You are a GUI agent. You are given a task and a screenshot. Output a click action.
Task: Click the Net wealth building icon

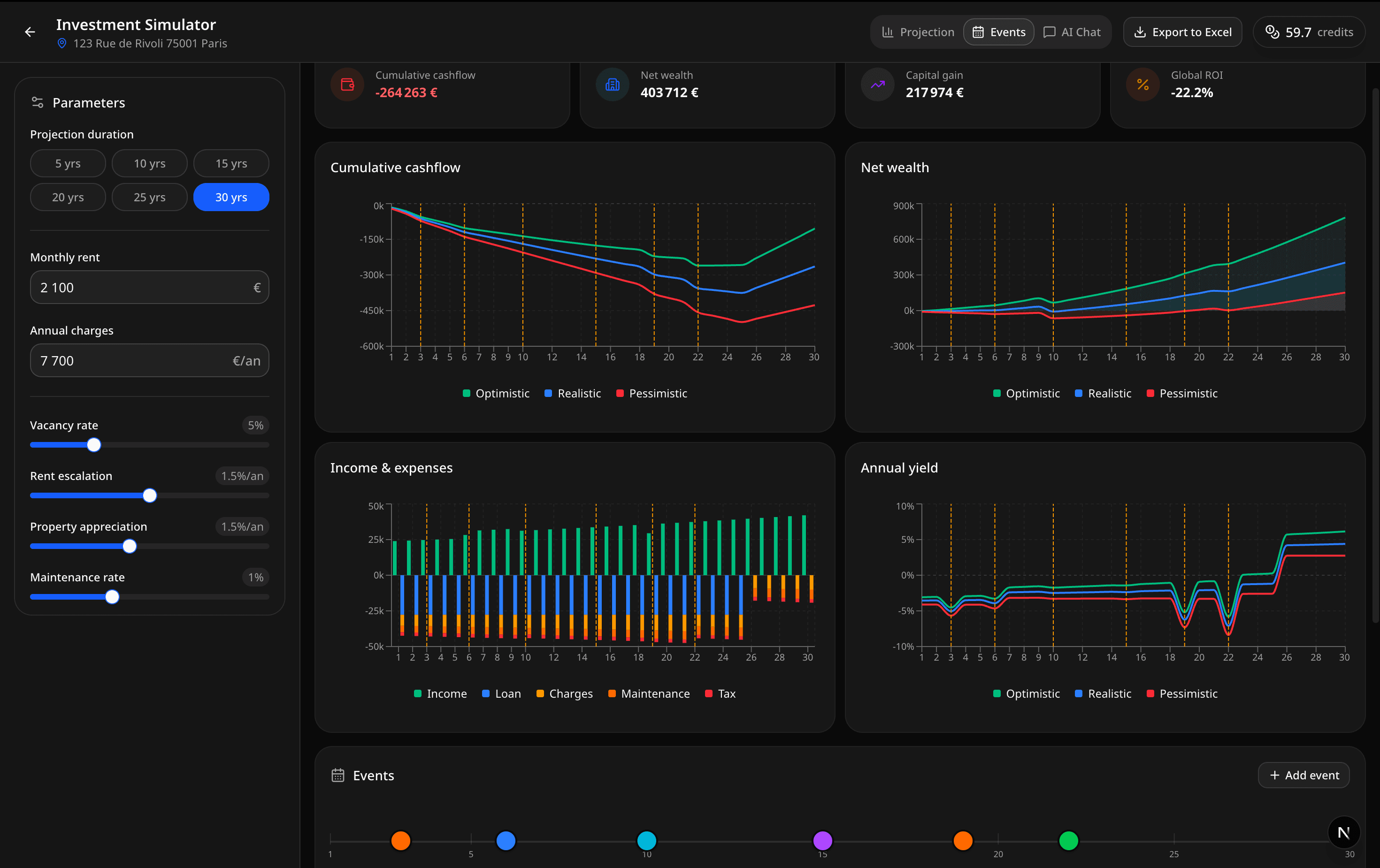coord(612,84)
